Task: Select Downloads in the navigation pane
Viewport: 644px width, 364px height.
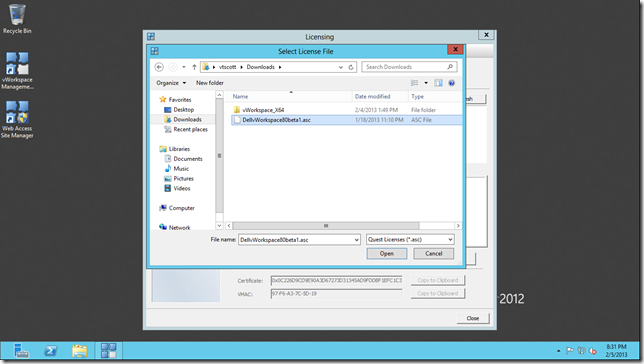Action: 187,120
